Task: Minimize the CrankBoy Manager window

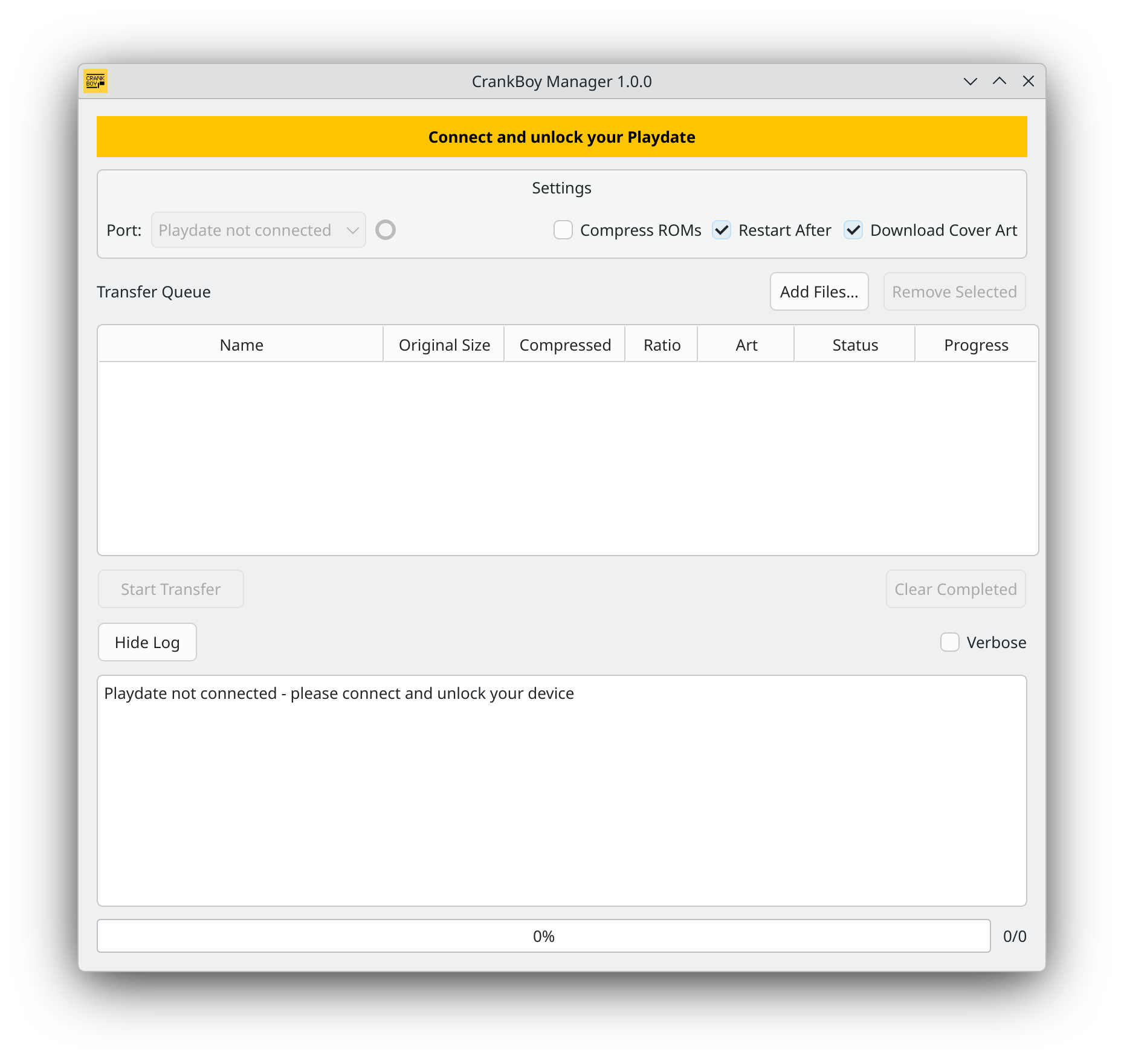Action: click(971, 81)
